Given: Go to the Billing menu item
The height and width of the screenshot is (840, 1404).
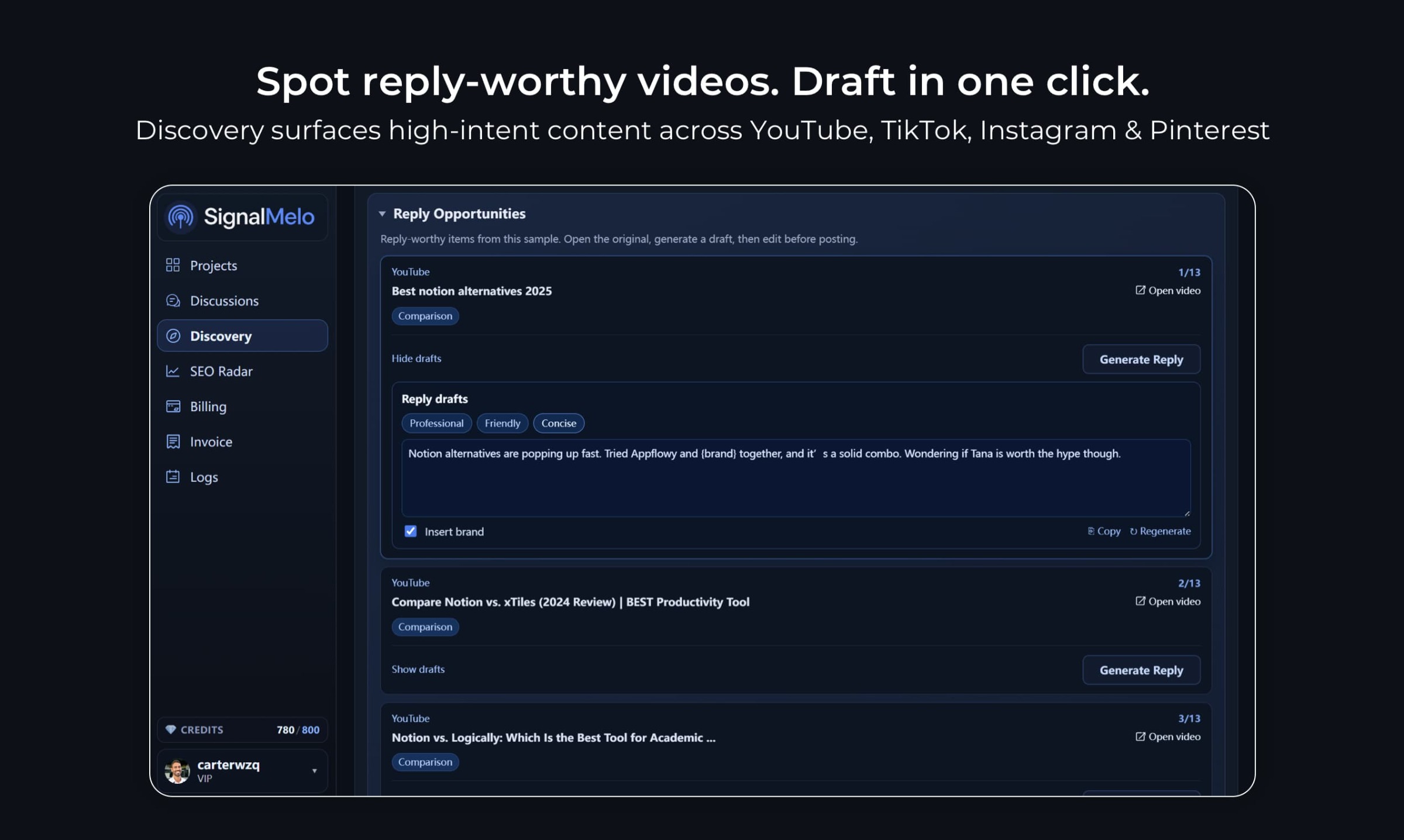Looking at the screenshot, I should click(242, 407).
